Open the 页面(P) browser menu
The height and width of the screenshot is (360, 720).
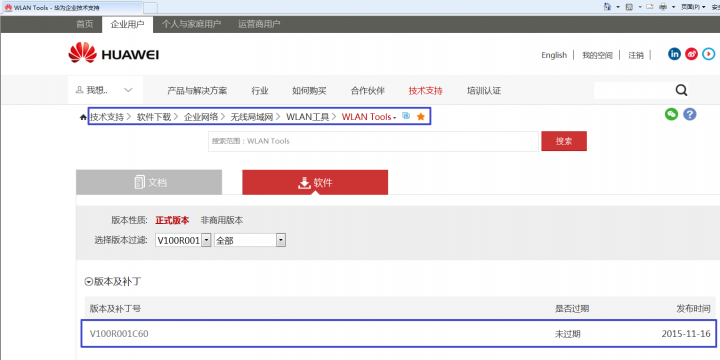coord(692,7)
